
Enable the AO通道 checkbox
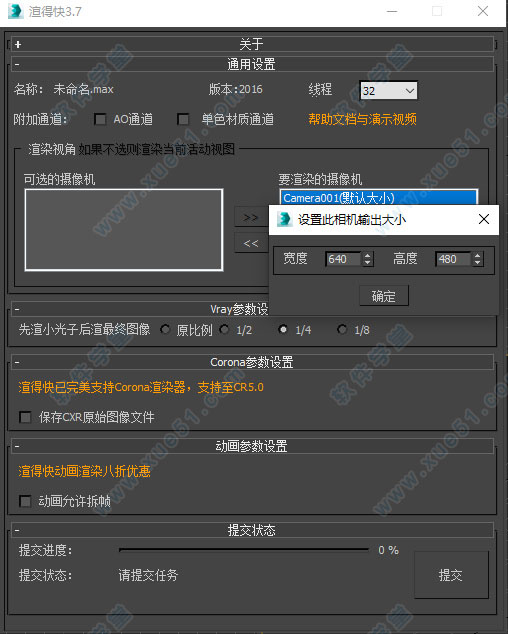coord(100,119)
